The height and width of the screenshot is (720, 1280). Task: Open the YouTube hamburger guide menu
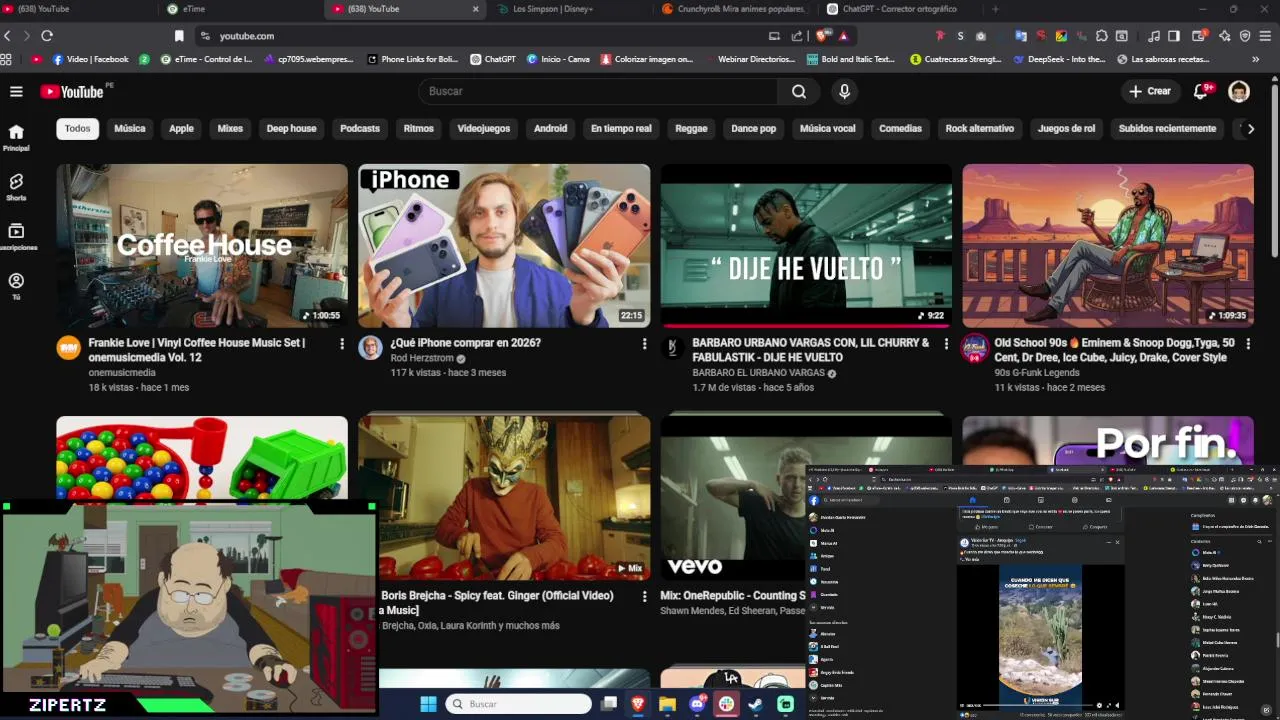[16, 91]
